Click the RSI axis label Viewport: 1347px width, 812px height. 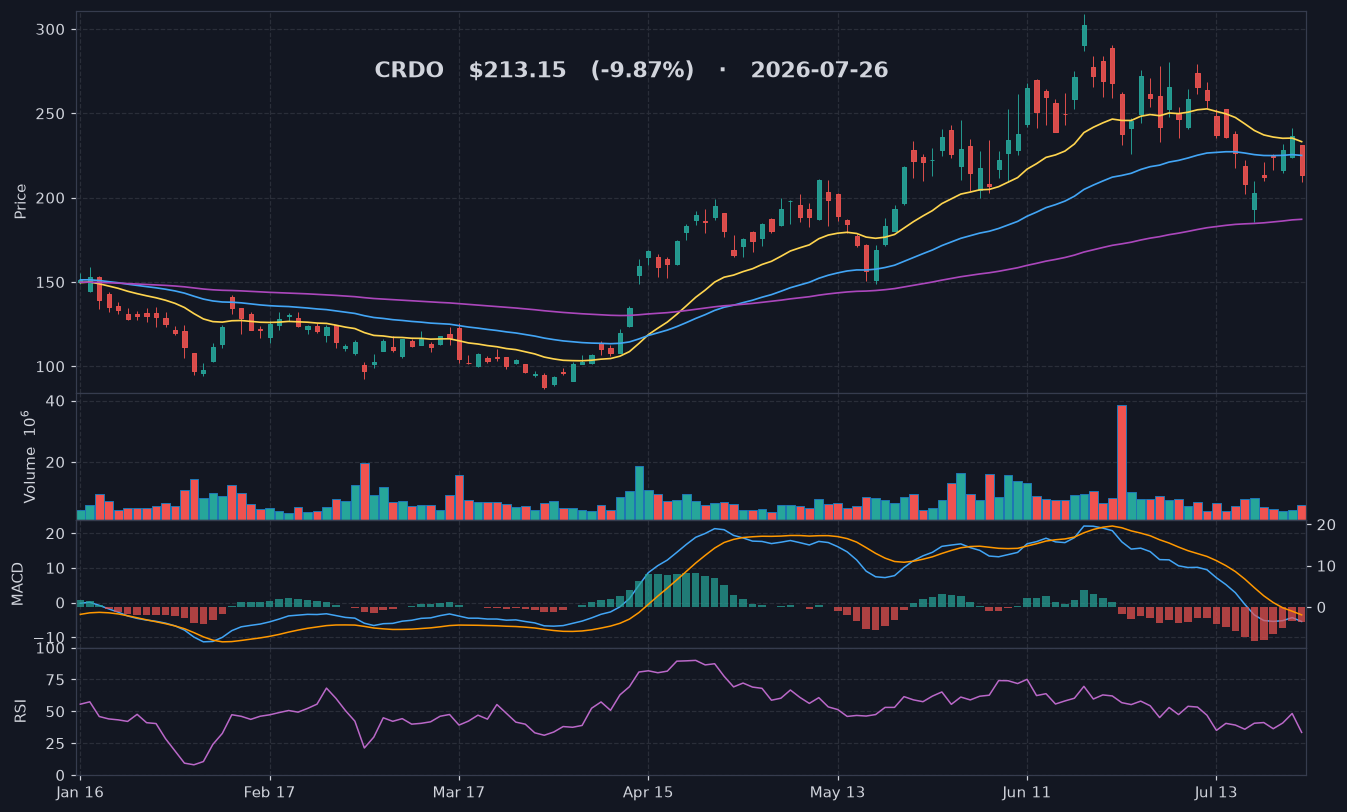click(x=20, y=711)
